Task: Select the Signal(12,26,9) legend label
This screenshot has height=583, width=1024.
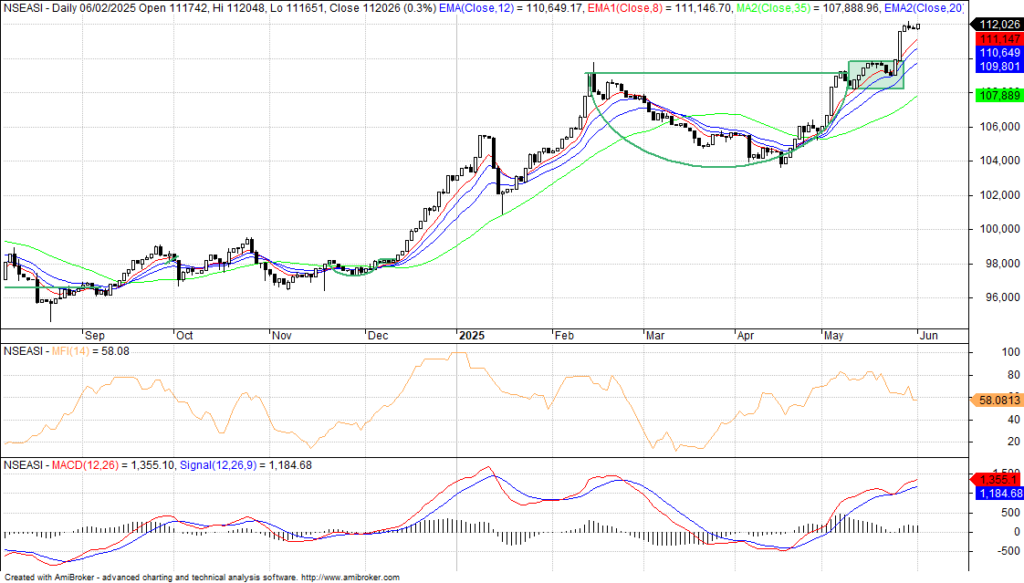Action: coord(218,465)
